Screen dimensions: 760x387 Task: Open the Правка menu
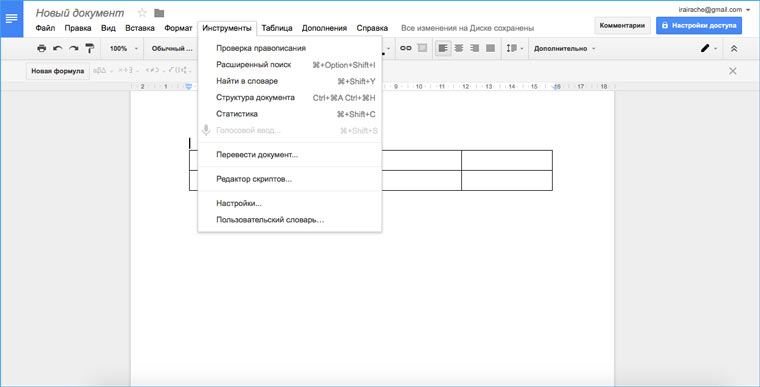click(78, 28)
